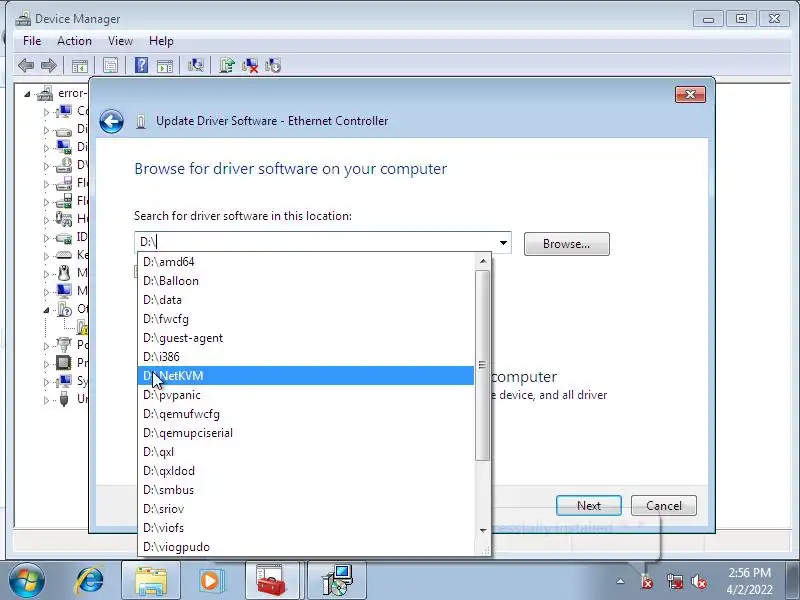Expand the ID (IDE controllers) category triangle
The height and width of the screenshot is (600, 800).
[46, 238]
